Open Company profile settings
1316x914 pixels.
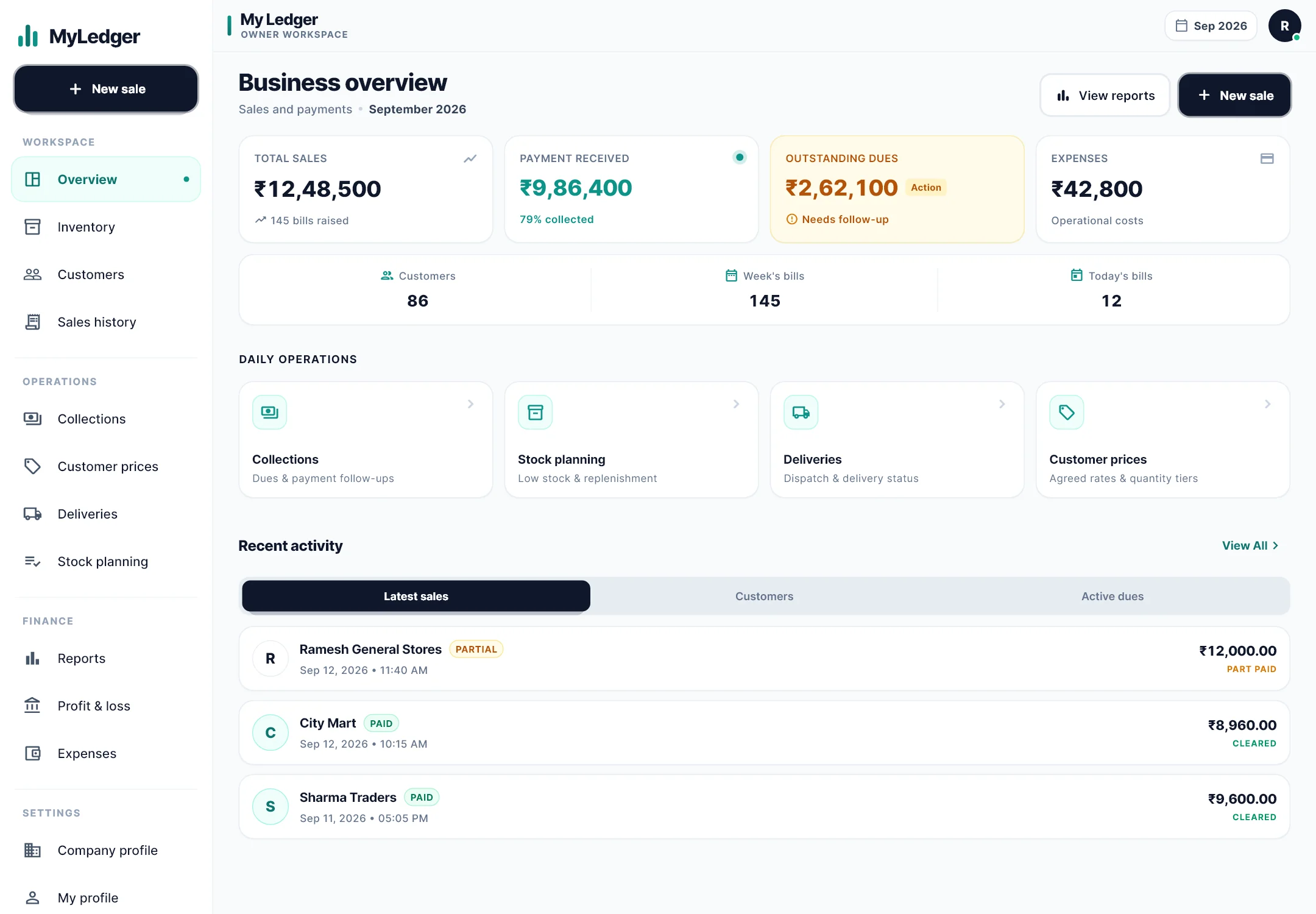[x=105, y=850]
